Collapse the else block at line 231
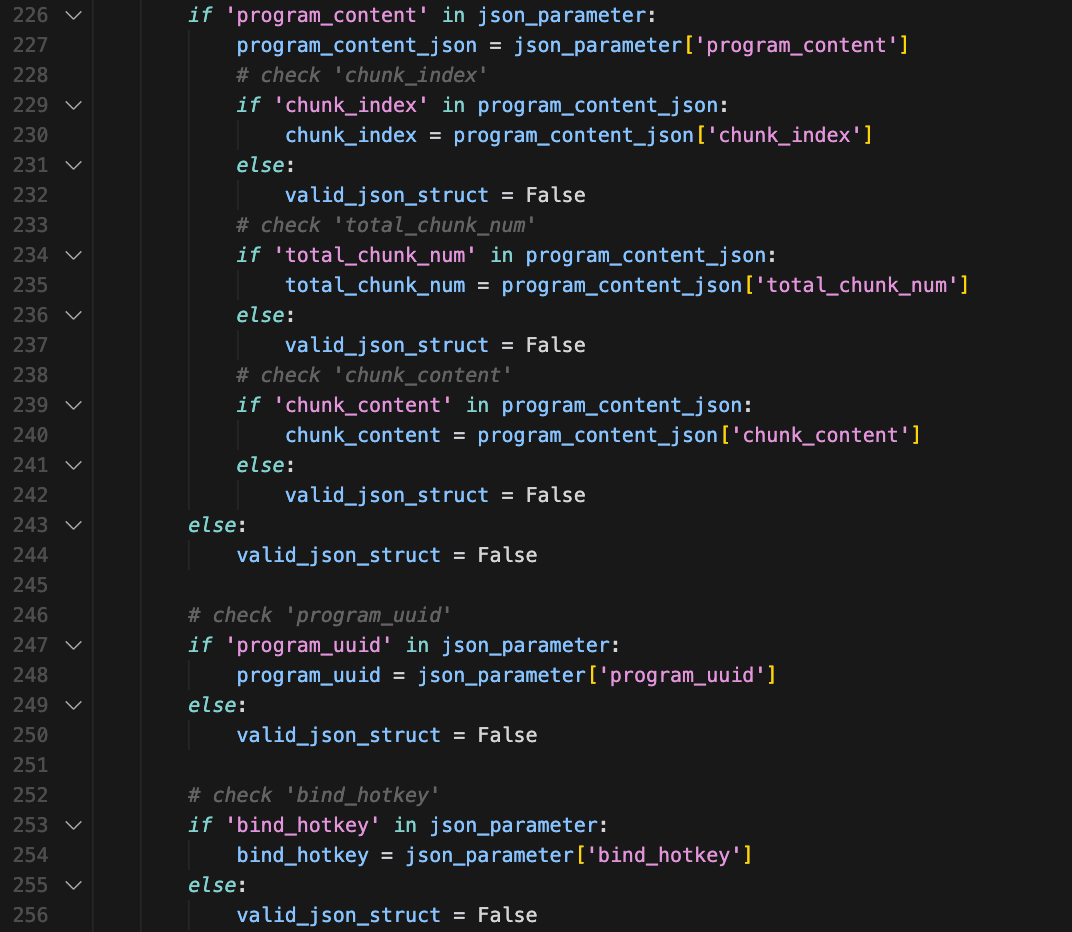The height and width of the screenshot is (932, 1072). [x=72, y=165]
